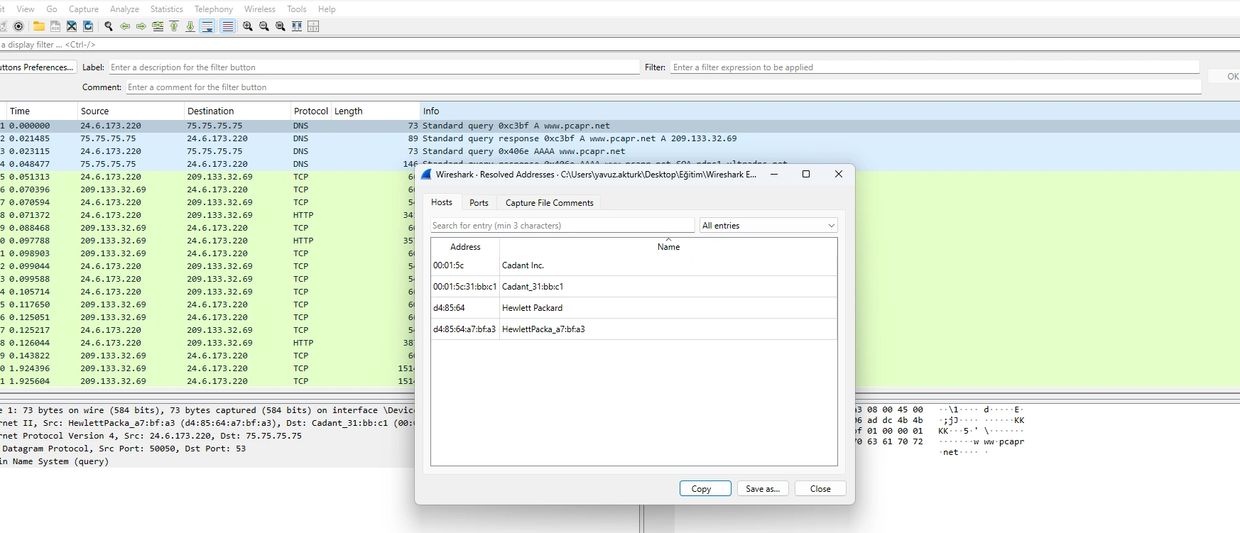Click the Search for entry field

click(562, 226)
